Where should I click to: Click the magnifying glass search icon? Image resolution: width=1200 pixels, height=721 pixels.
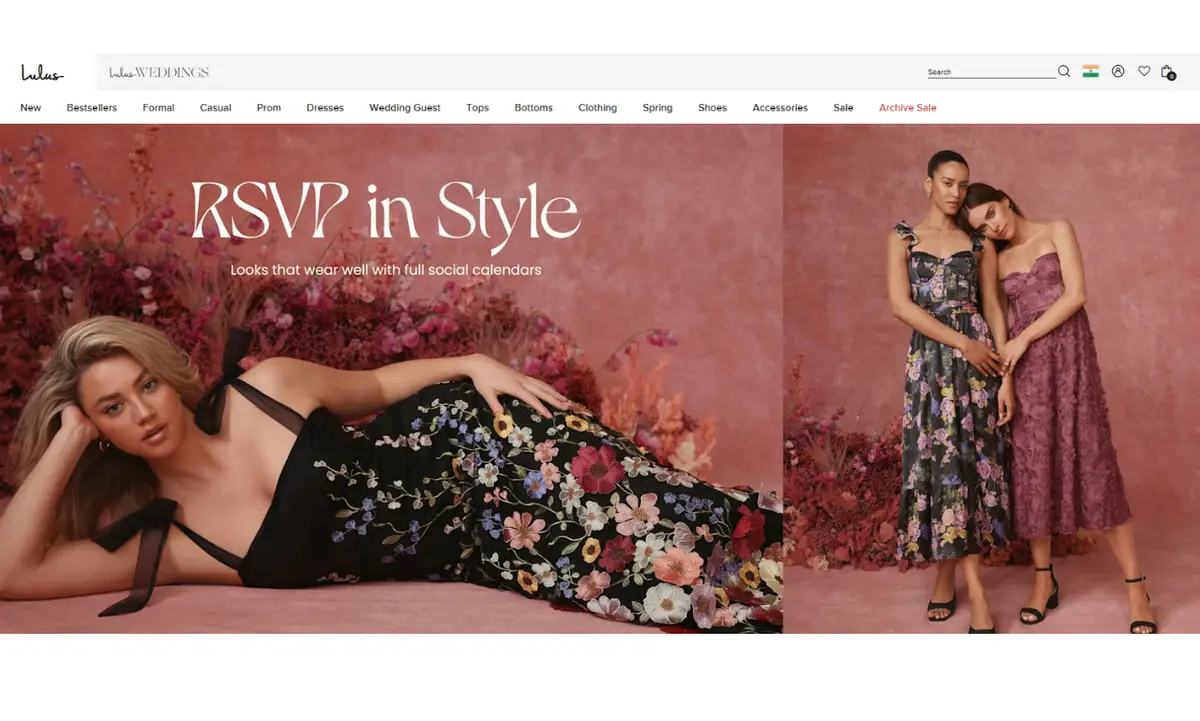[1064, 71]
